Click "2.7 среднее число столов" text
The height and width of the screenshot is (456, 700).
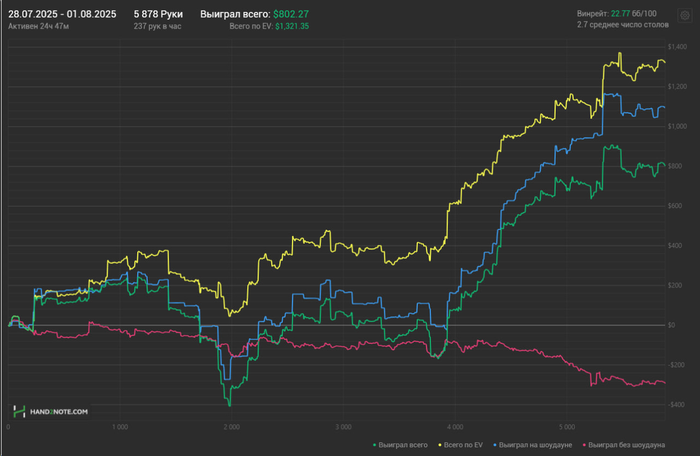[x=623, y=25]
